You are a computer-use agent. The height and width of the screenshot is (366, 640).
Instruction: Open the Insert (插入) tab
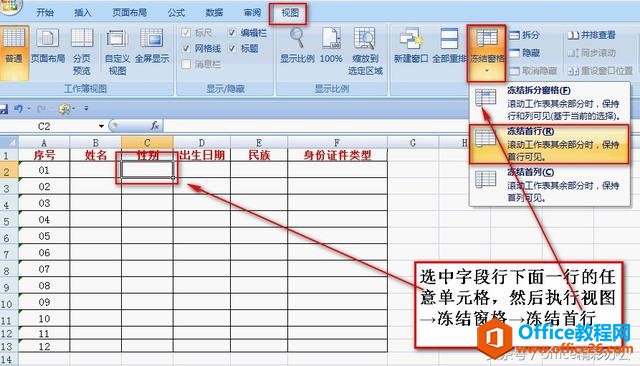[82, 13]
